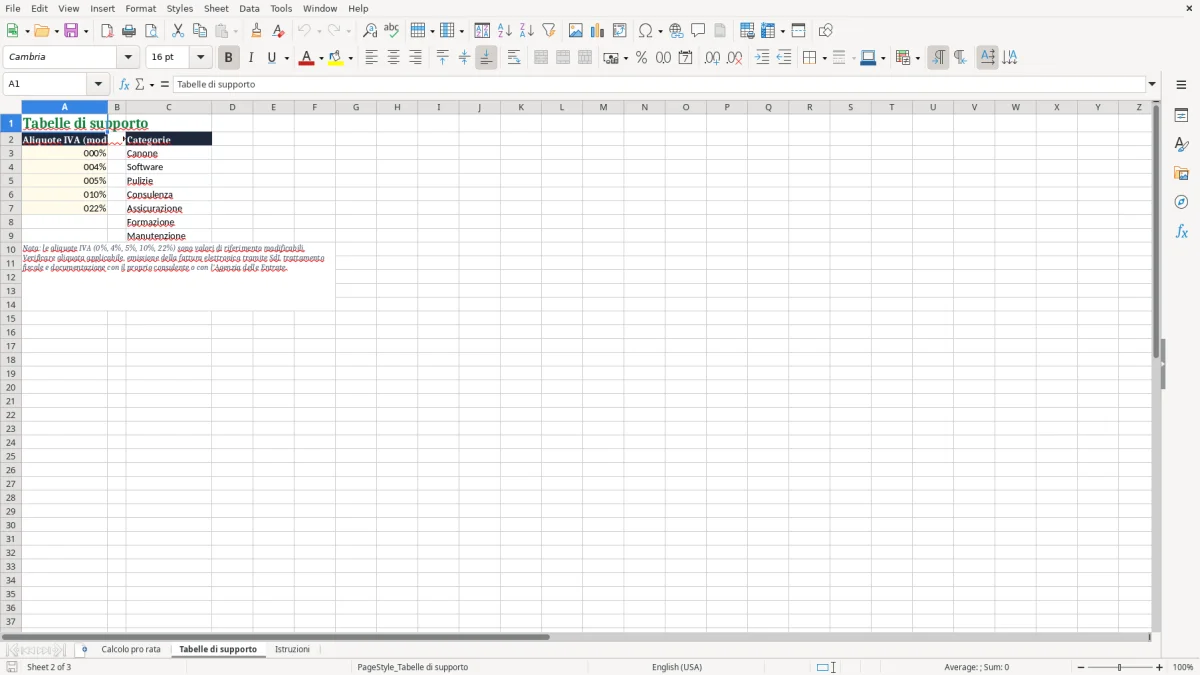
Task: Run the Spelling check icon
Action: [x=392, y=31]
